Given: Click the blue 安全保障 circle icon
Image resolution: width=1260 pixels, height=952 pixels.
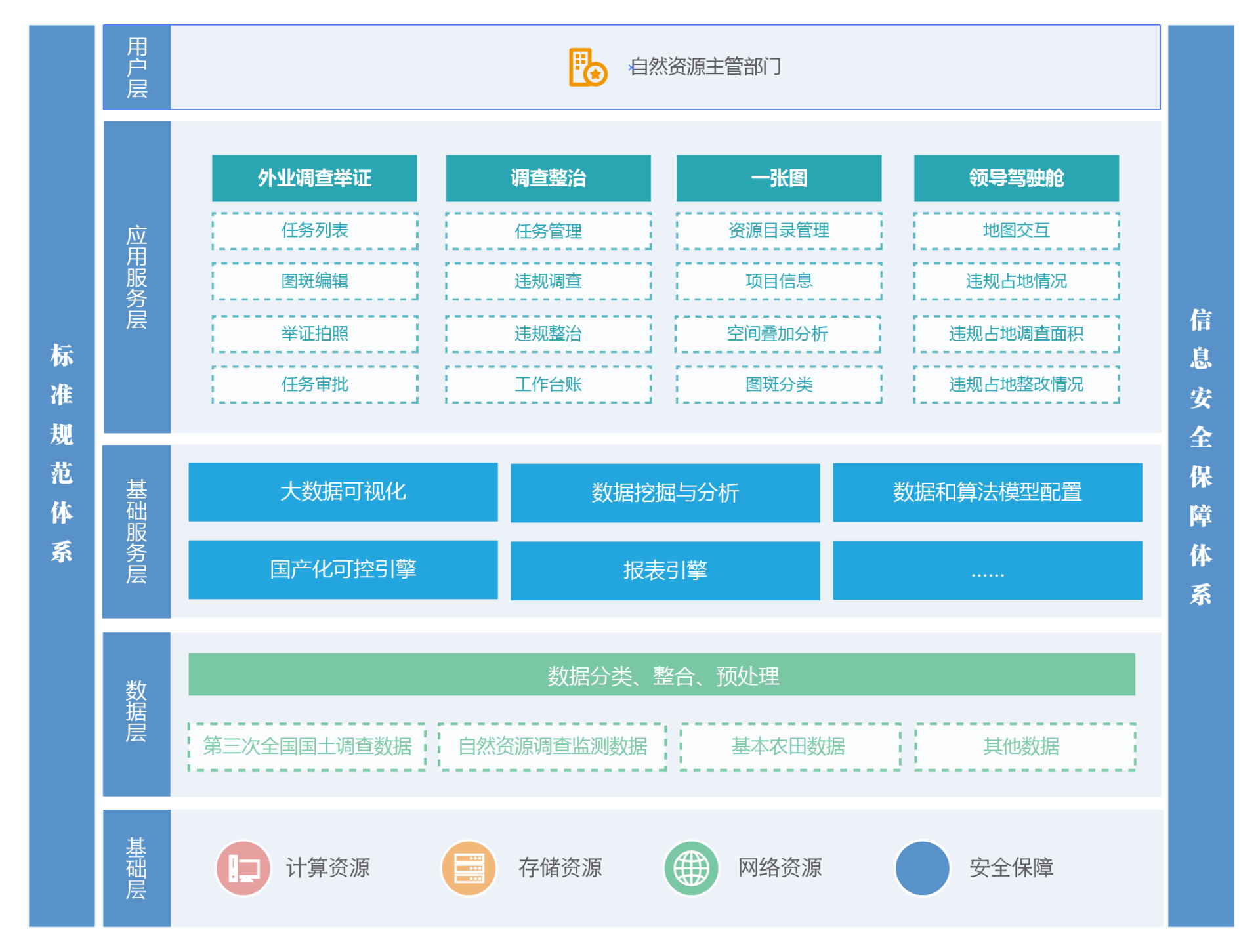Looking at the screenshot, I should pyautogui.click(x=922, y=869).
